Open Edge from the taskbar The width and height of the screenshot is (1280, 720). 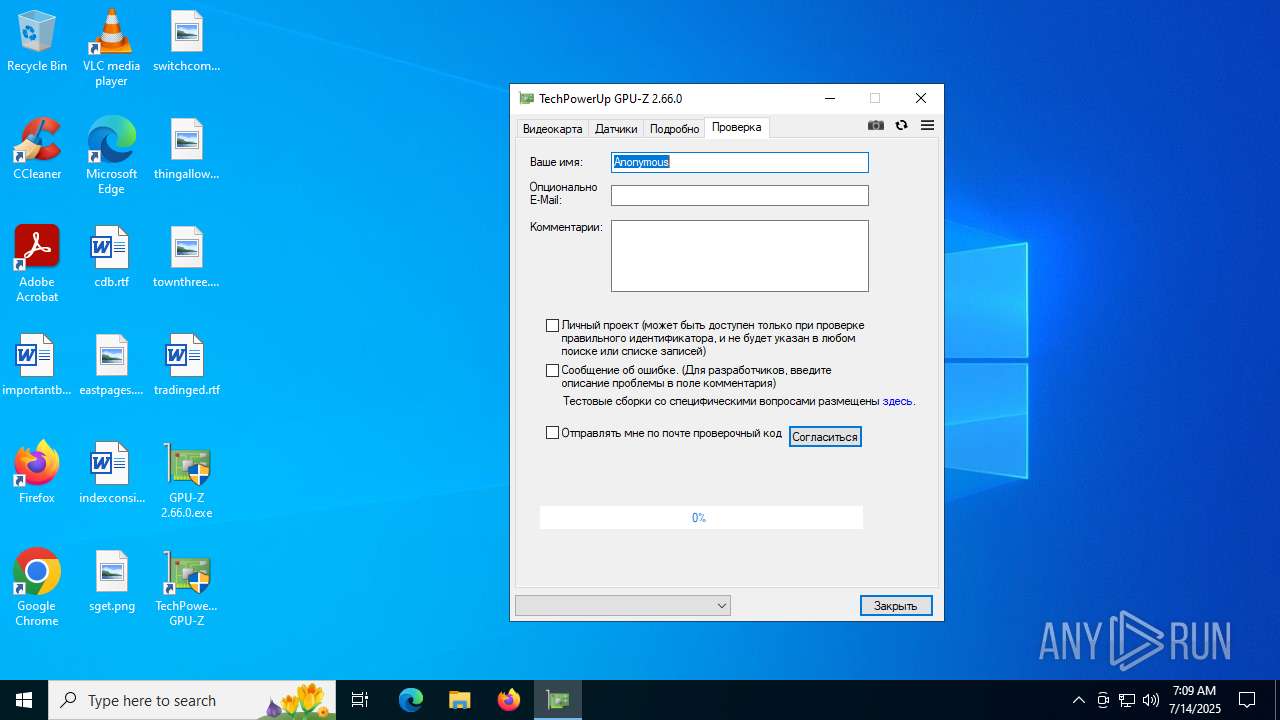click(x=411, y=700)
